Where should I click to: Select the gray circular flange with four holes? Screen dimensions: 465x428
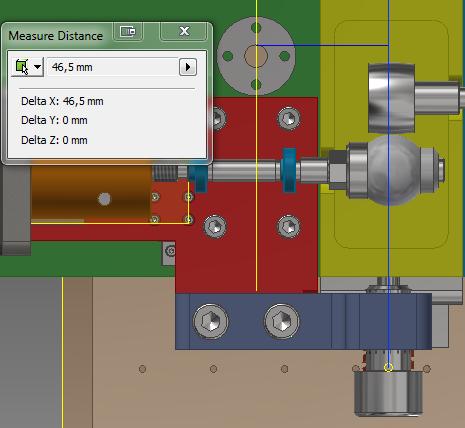(256, 56)
